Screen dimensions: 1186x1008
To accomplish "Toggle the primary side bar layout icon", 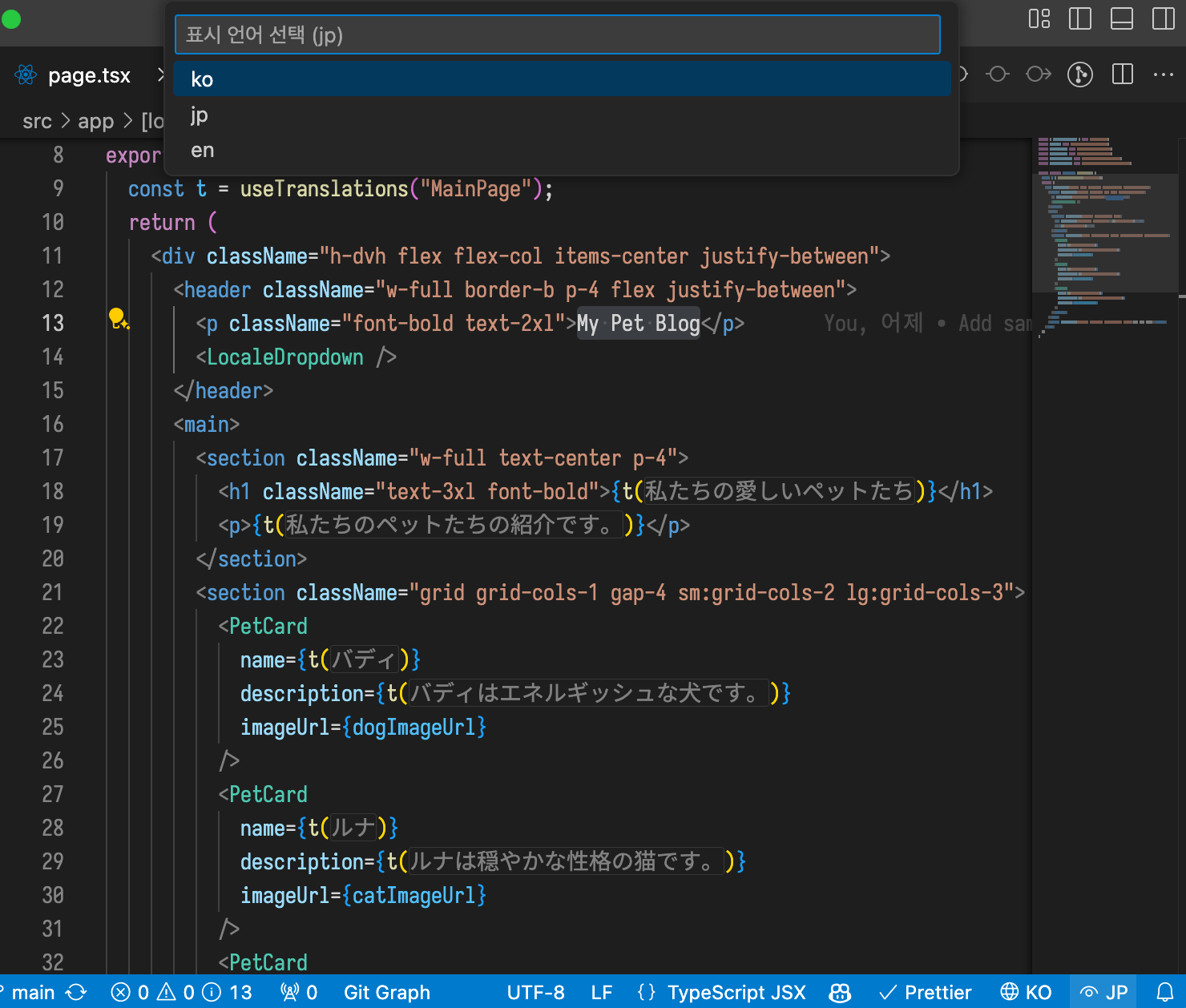I will pos(1080,18).
